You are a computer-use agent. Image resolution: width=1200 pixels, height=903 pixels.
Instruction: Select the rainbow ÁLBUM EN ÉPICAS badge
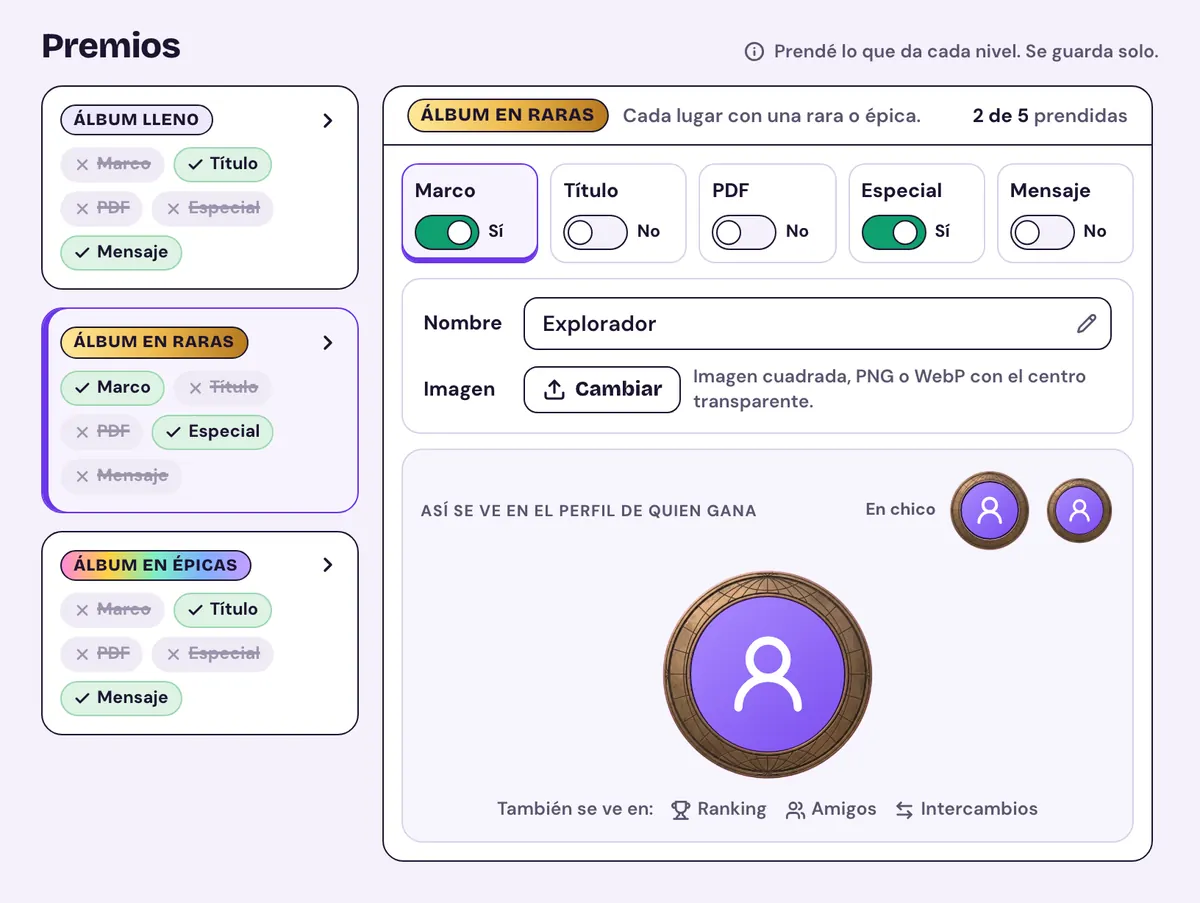tap(156, 565)
